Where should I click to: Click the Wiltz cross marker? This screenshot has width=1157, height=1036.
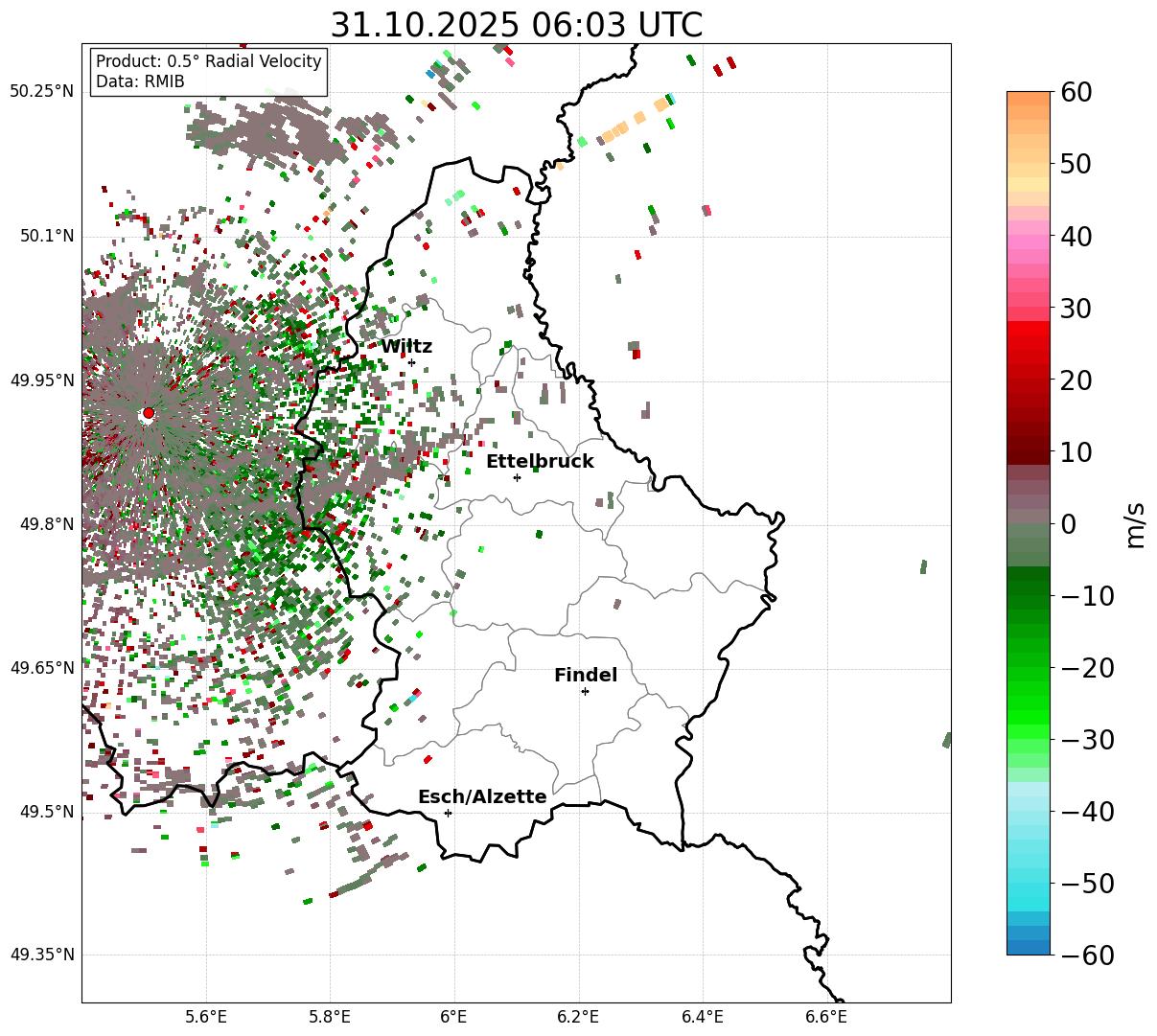tap(412, 362)
